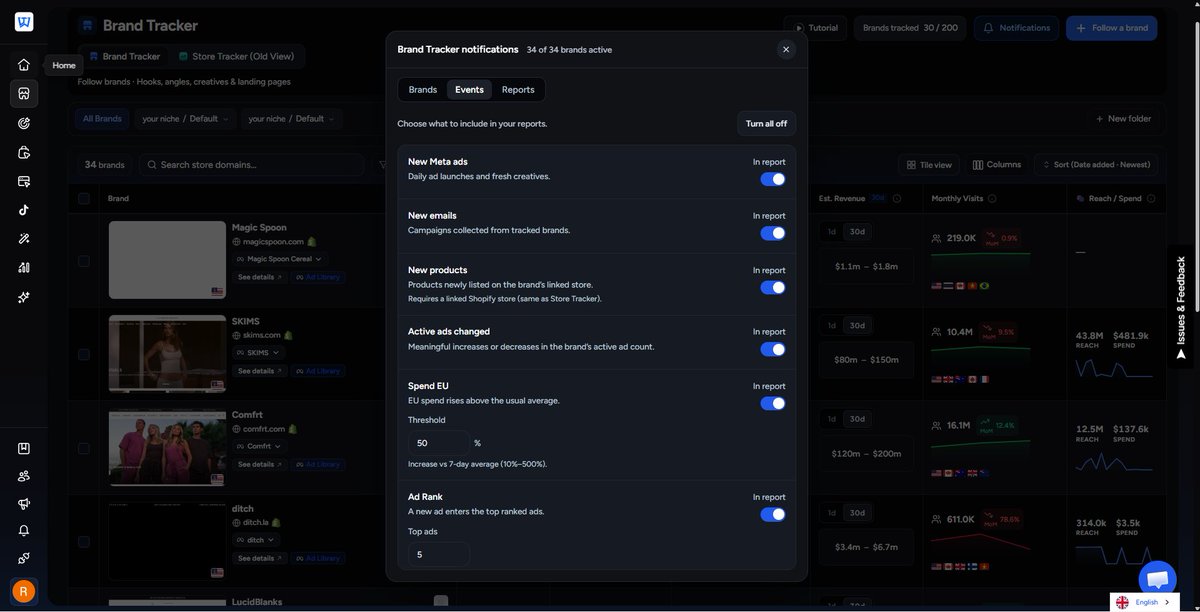1200x612 pixels.
Task: Switch to the Reports tab in dialog
Action: coord(518,90)
